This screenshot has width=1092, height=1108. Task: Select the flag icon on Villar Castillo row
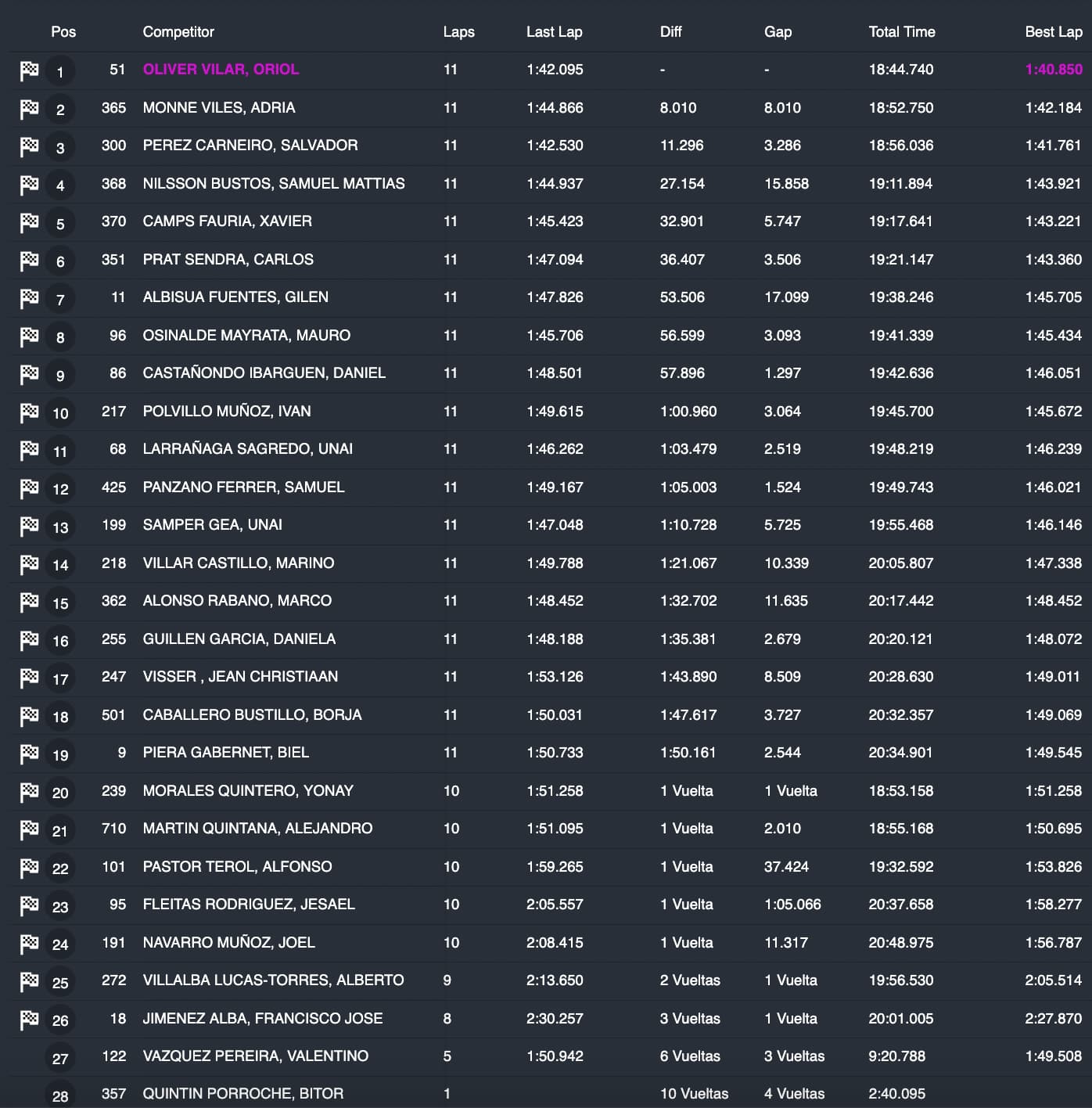pyautogui.click(x=29, y=564)
